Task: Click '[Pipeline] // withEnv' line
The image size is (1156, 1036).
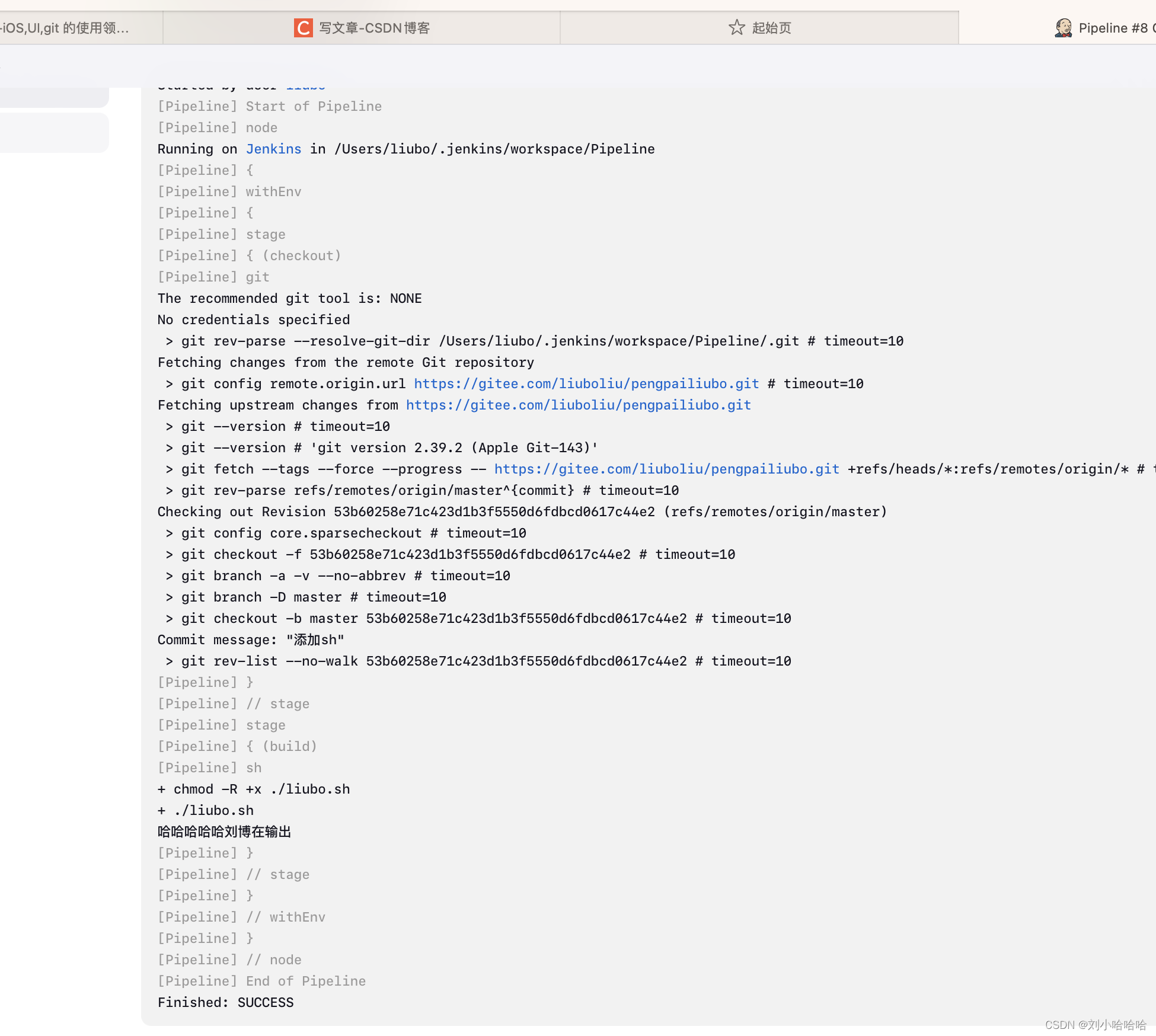Action: coord(241,917)
